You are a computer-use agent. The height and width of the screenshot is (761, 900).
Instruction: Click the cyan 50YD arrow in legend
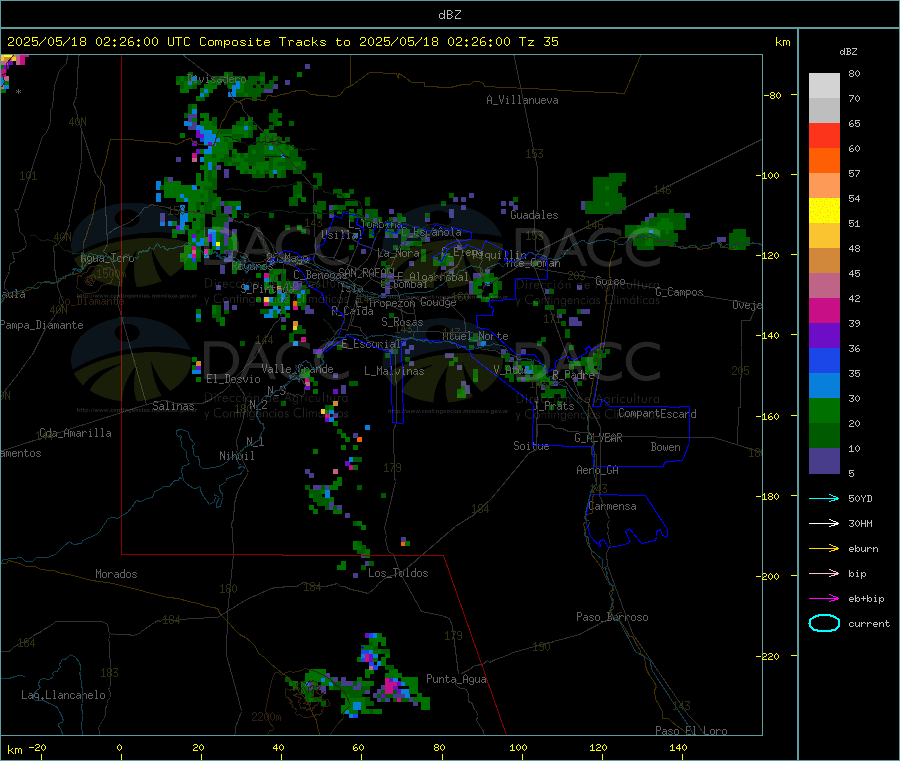coord(824,498)
